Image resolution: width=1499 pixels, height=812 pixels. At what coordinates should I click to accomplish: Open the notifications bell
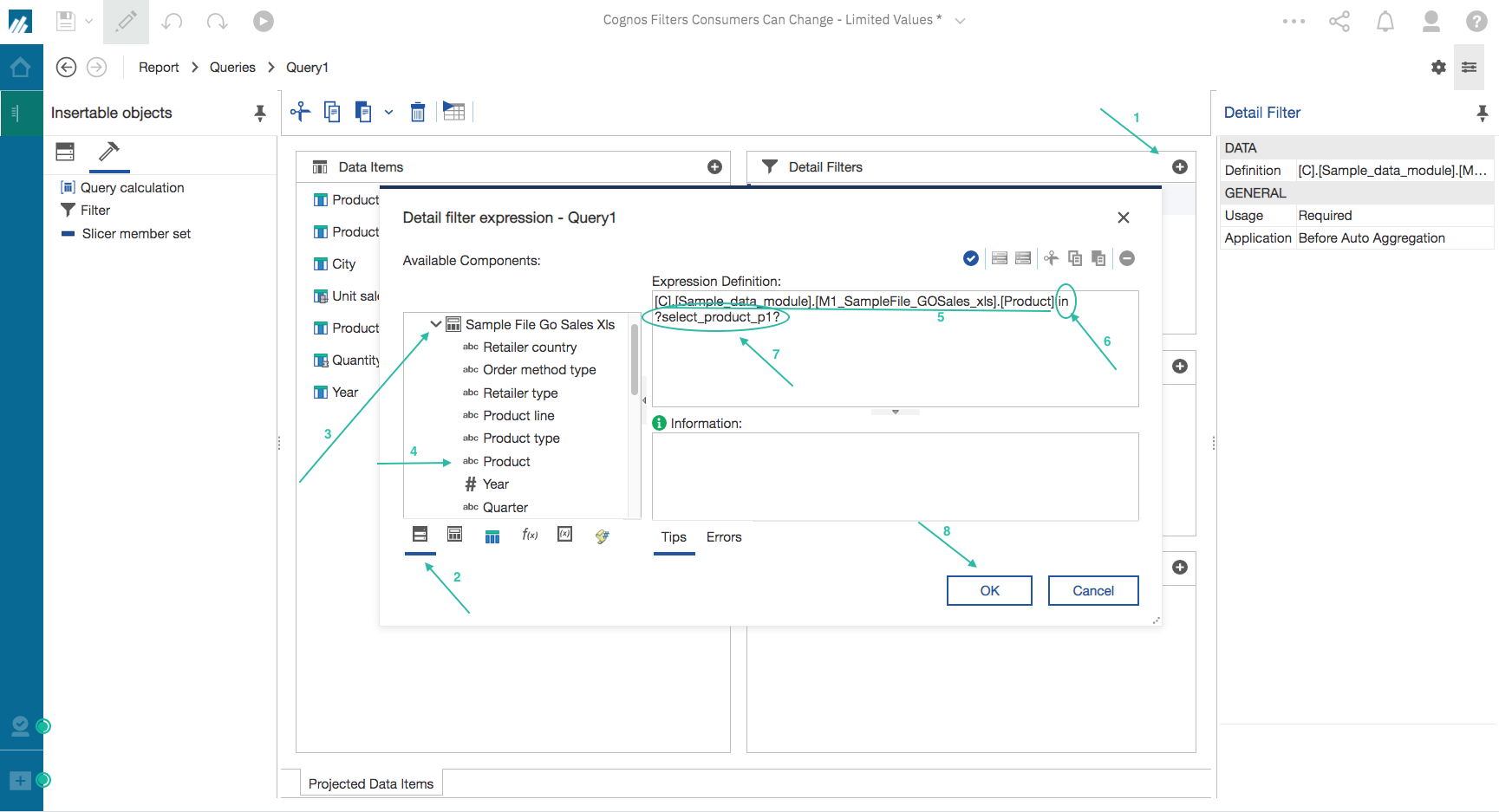pos(1385,21)
